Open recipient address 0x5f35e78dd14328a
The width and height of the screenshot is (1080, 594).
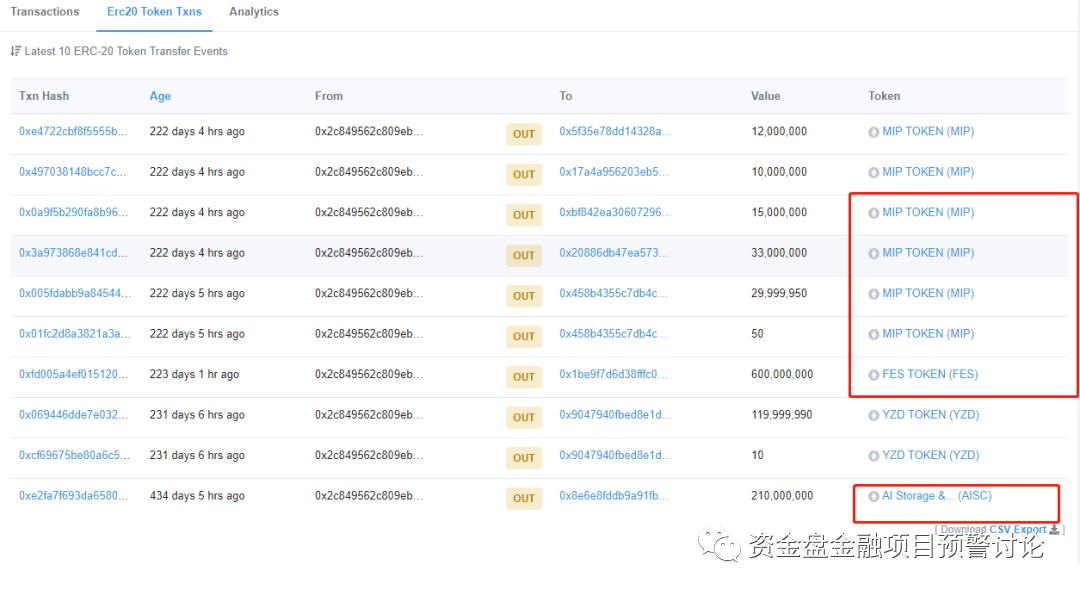[613, 131]
